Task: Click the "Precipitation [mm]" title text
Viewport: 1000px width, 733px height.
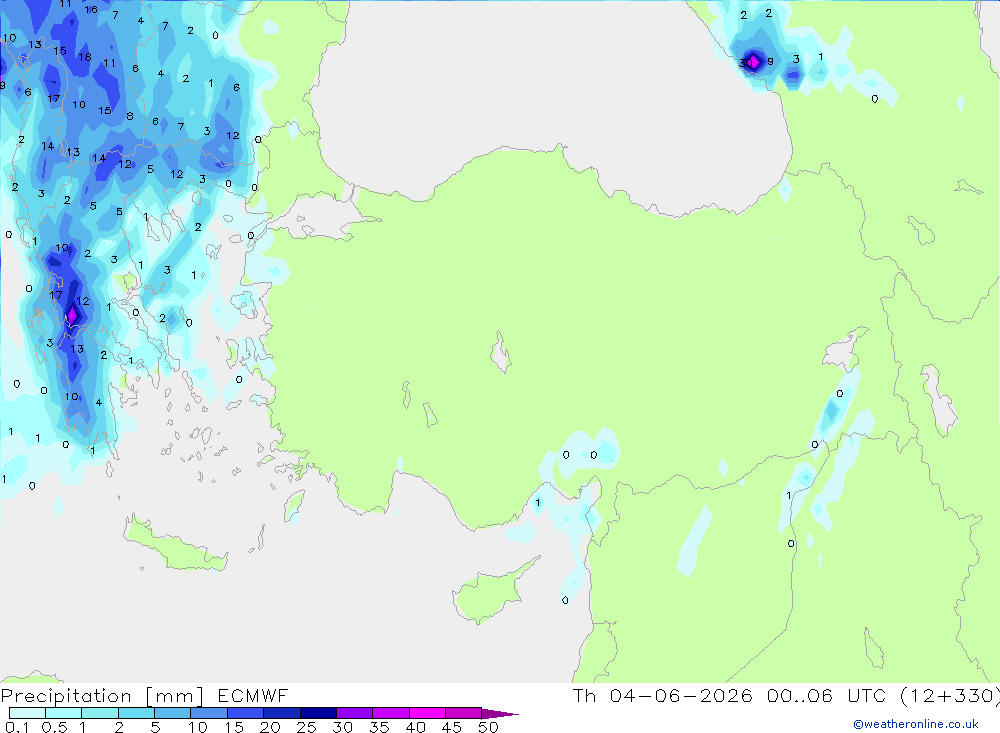Action: [x=102, y=696]
